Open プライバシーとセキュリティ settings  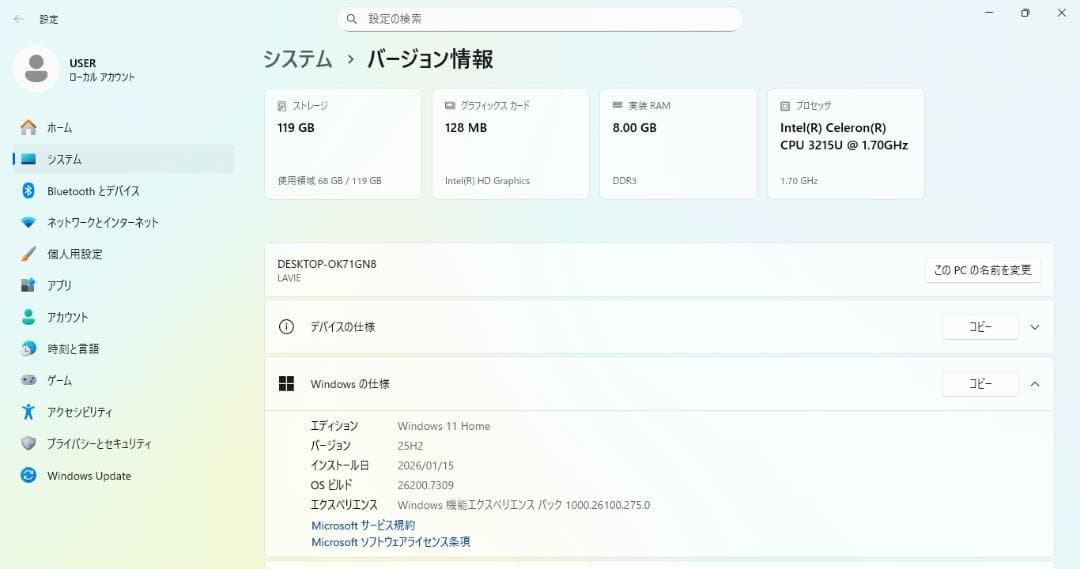click(123, 444)
